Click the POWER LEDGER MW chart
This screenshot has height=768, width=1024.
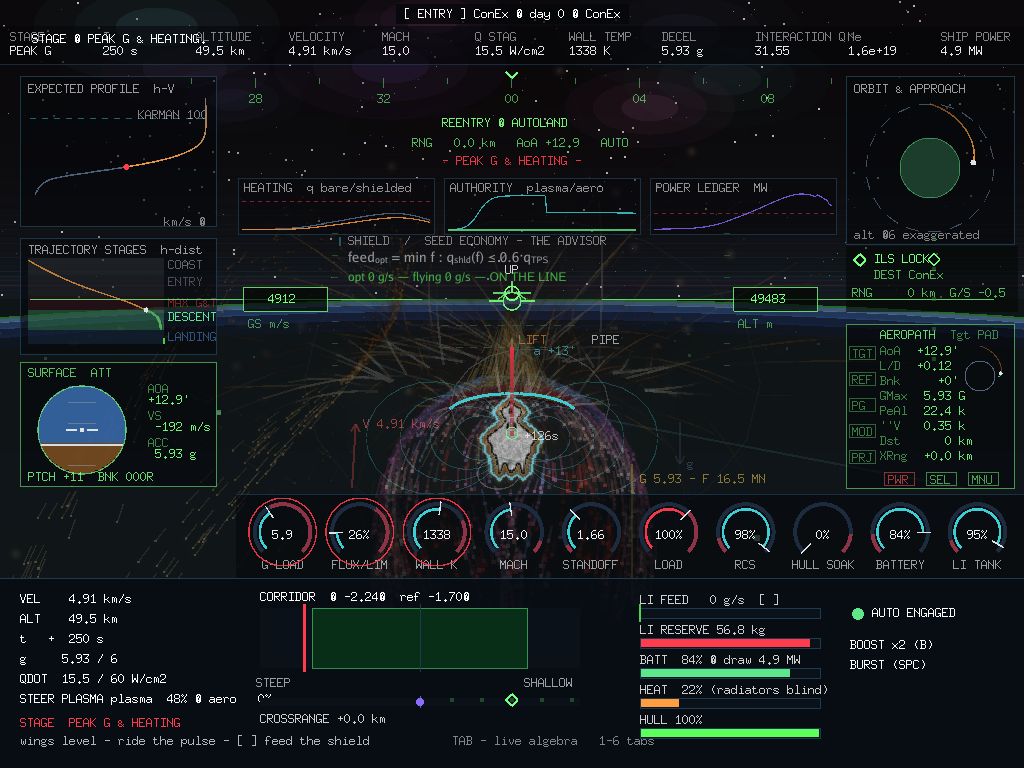click(x=744, y=206)
